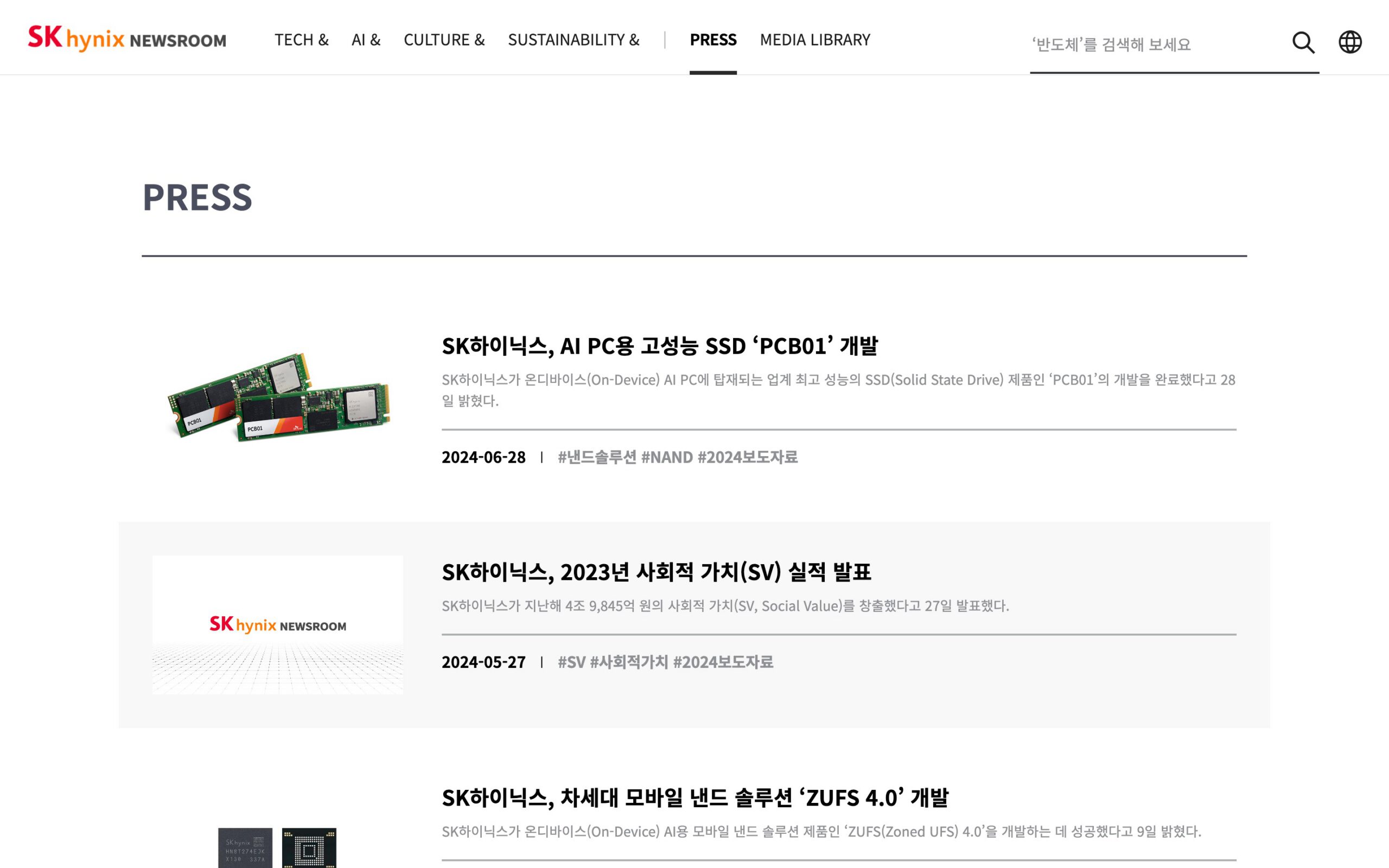
Task: Click the SK hynix Newsroom logo
Action: (127, 39)
